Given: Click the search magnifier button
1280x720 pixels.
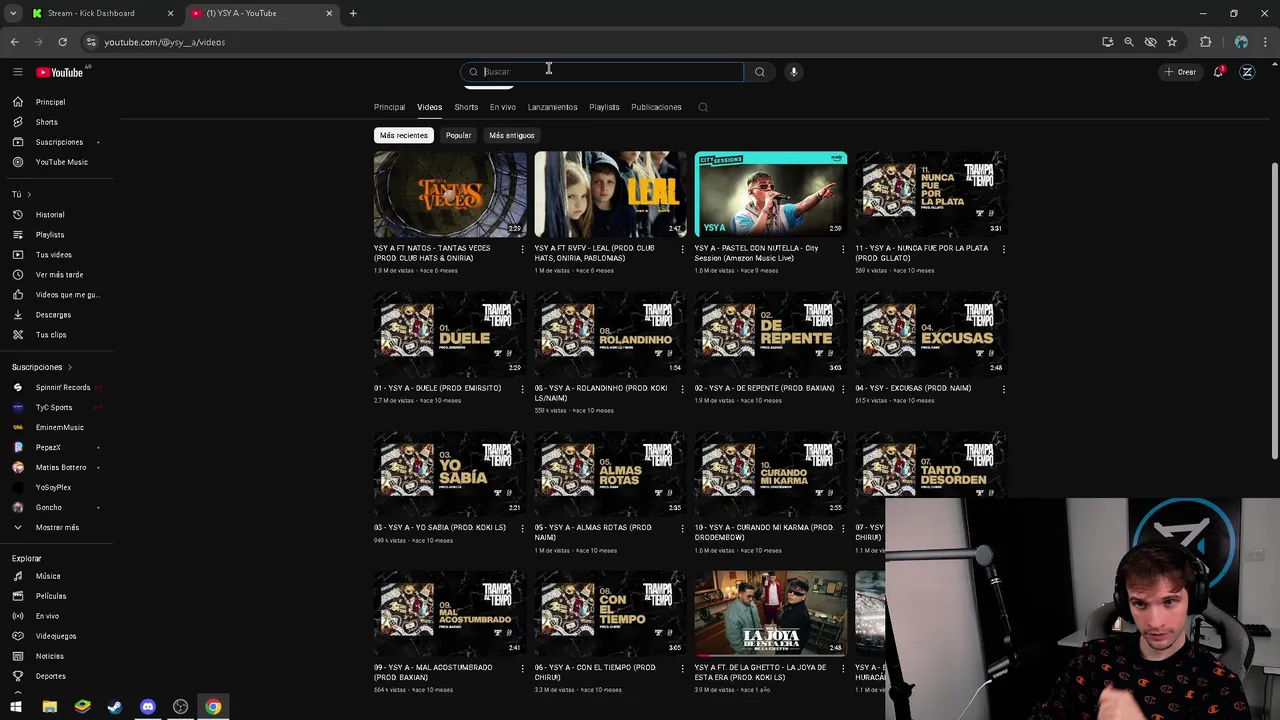Looking at the screenshot, I should click(x=759, y=72).
